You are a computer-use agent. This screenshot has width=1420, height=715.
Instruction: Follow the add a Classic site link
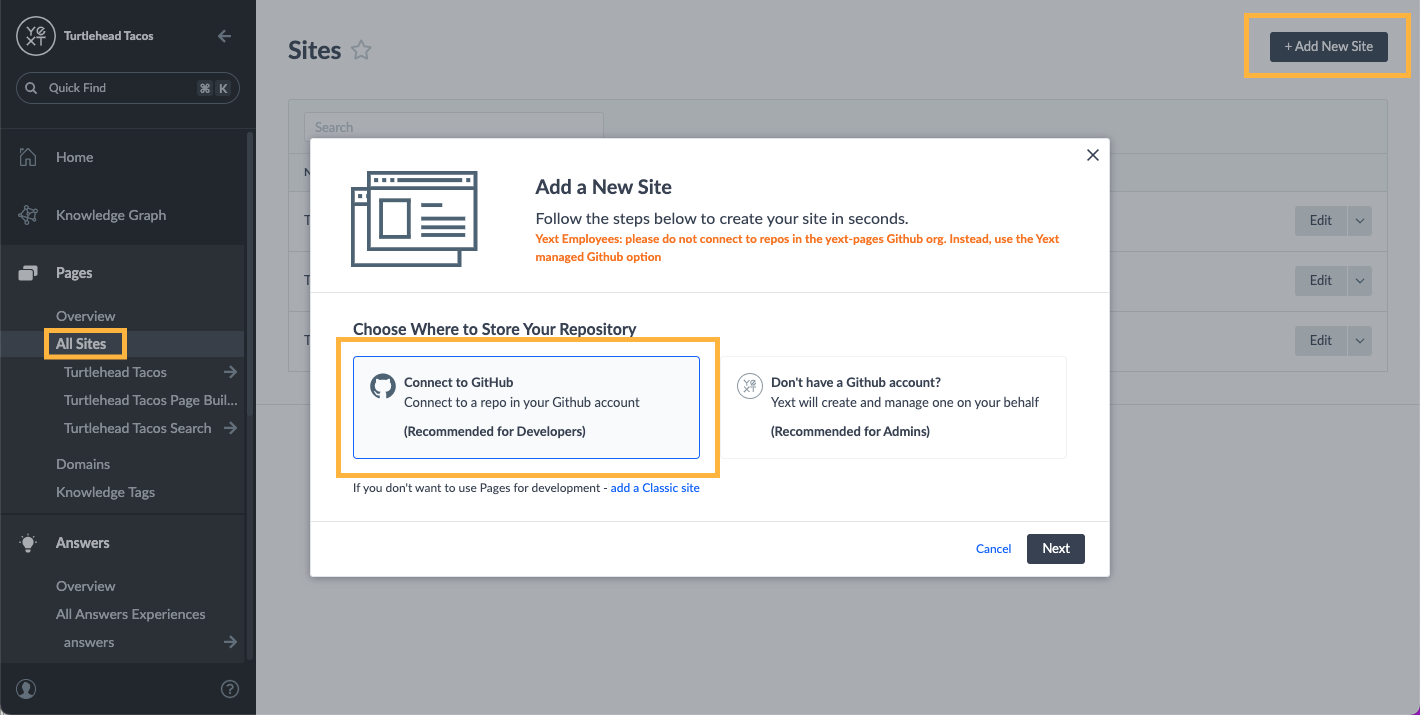pyautogui.click(x=655, y=488)
